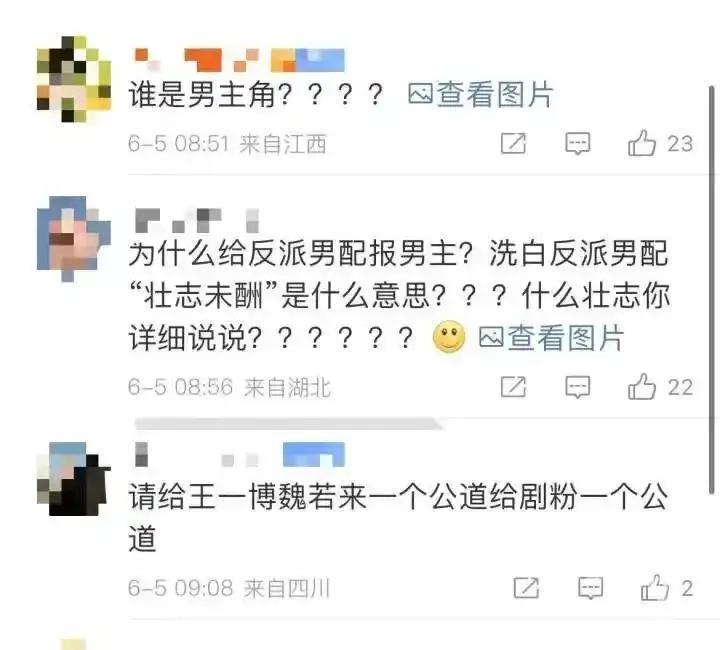Like the 四川 comment about 王一博

[654, 588]
